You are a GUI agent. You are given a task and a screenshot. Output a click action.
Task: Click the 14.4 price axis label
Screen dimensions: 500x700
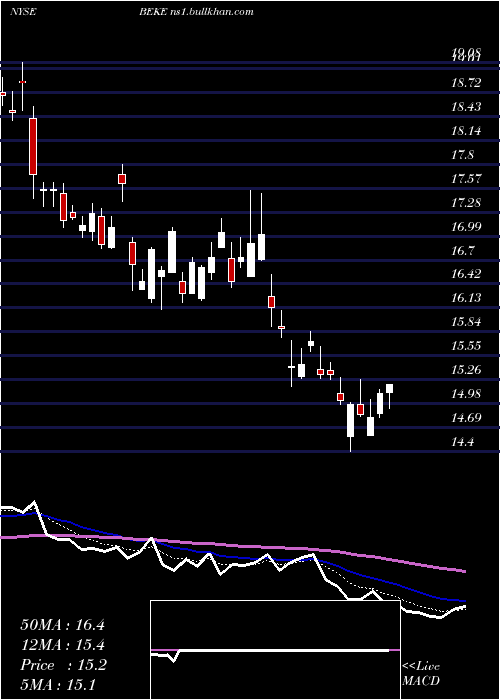(462, 442)
